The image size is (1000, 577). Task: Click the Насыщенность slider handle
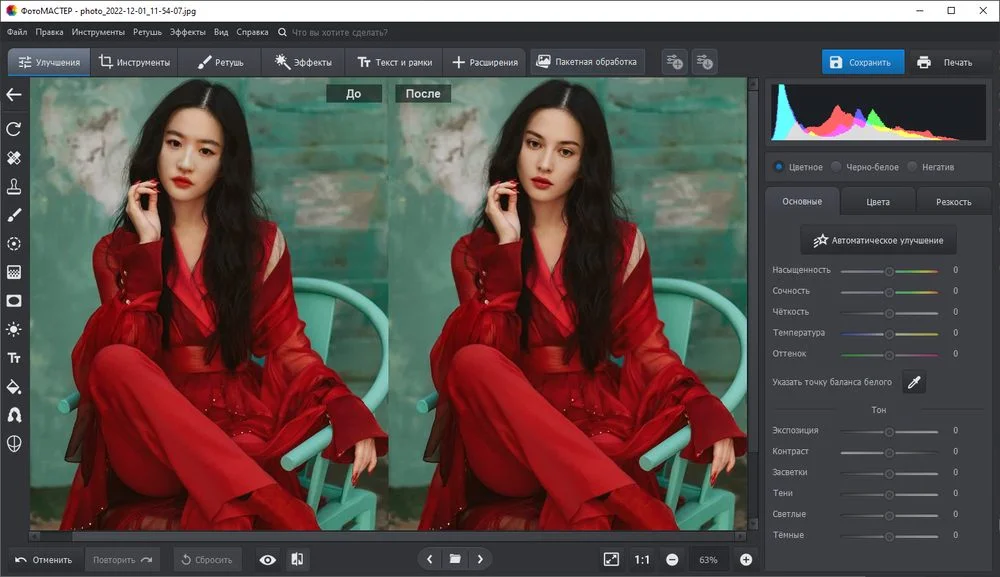coord(889,271)
